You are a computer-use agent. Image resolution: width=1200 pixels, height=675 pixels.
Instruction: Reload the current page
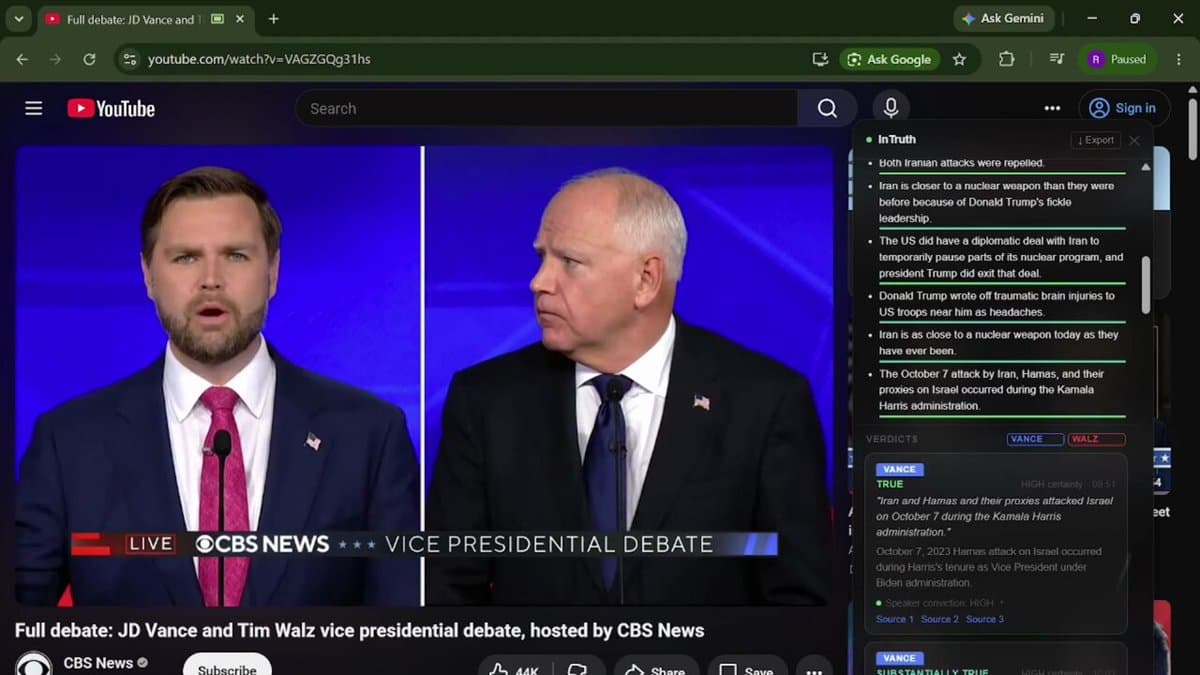point(89,59)
